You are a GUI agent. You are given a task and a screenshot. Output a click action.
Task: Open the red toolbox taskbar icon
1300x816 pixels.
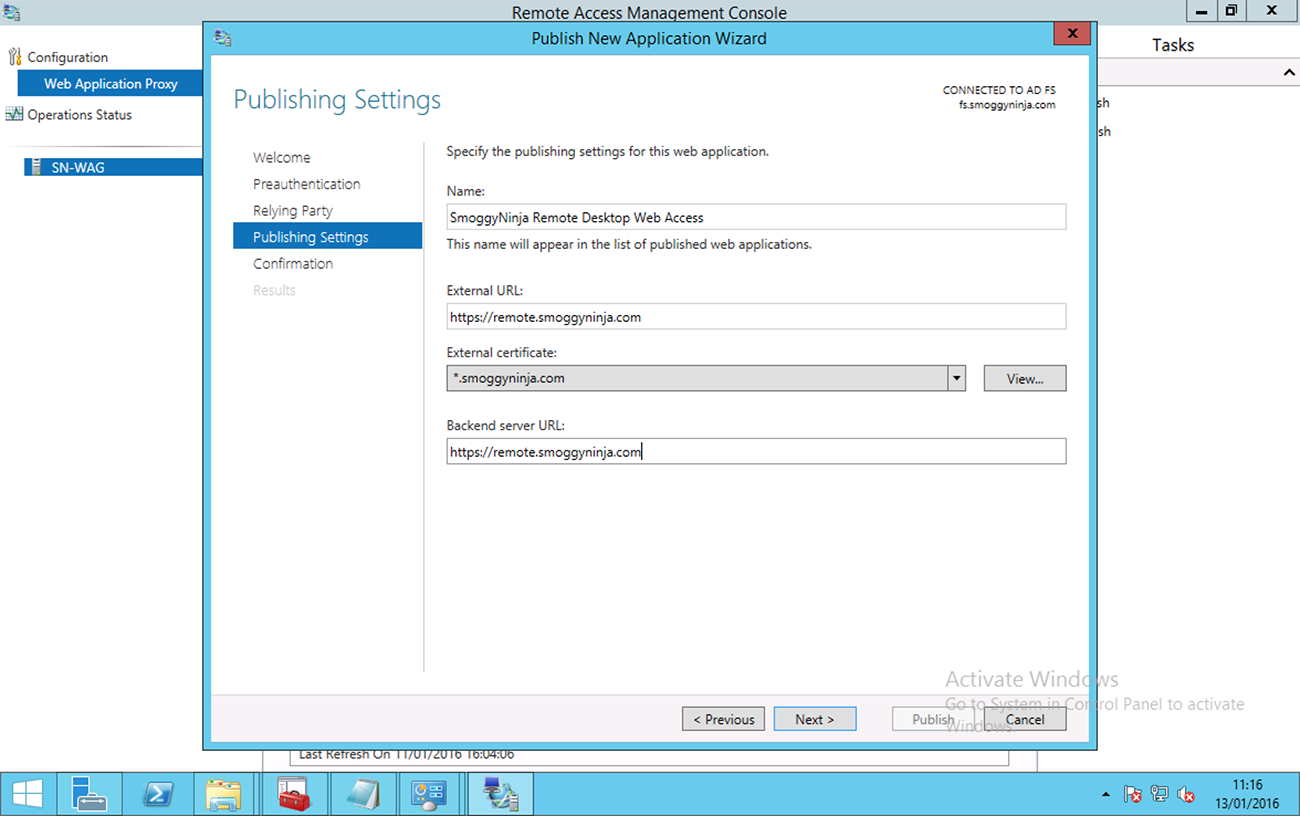pos(294,794)
